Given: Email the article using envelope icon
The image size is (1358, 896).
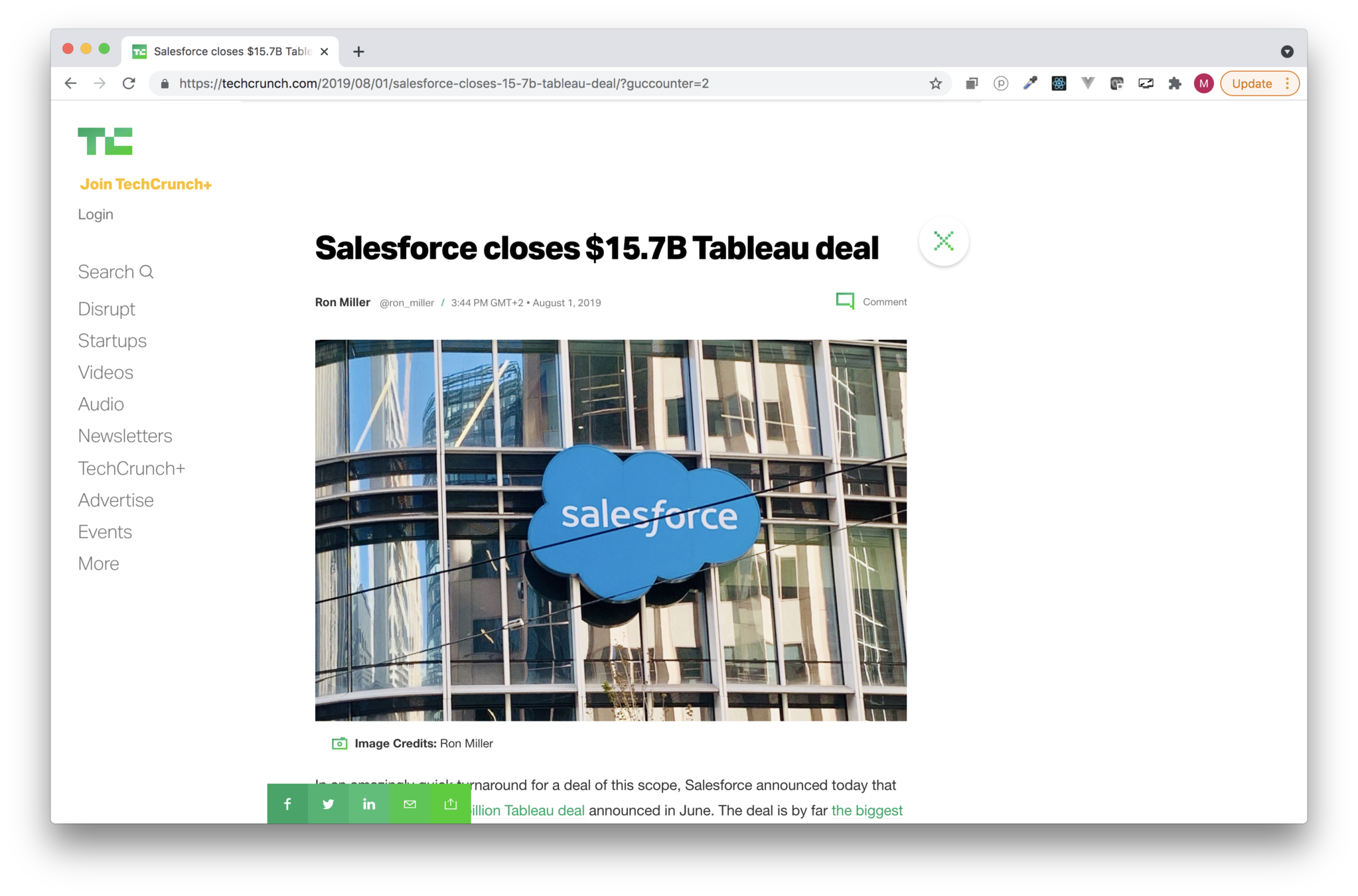Looking at the screenshot, I should pyautogui.click(x=410, y=804).
